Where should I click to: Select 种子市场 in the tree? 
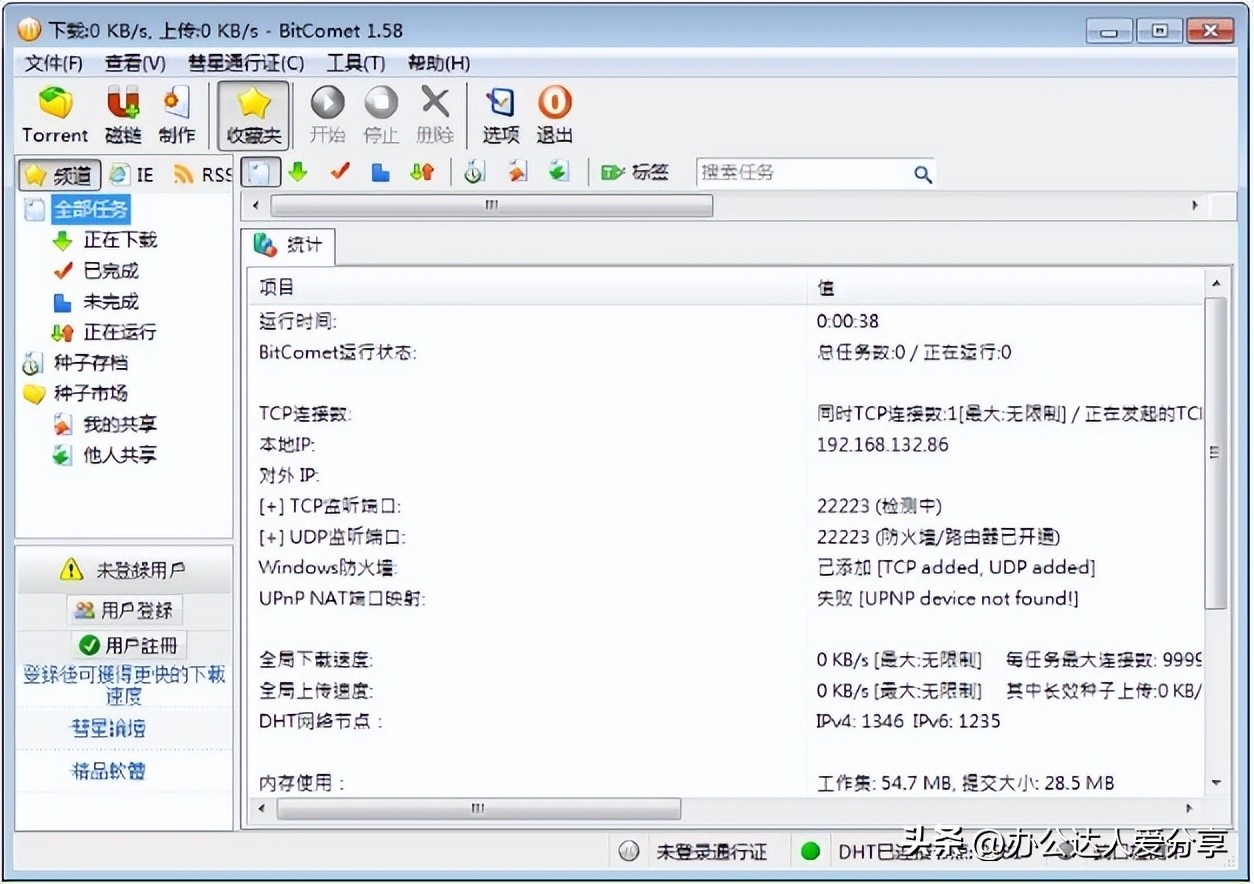coord(91,393)
